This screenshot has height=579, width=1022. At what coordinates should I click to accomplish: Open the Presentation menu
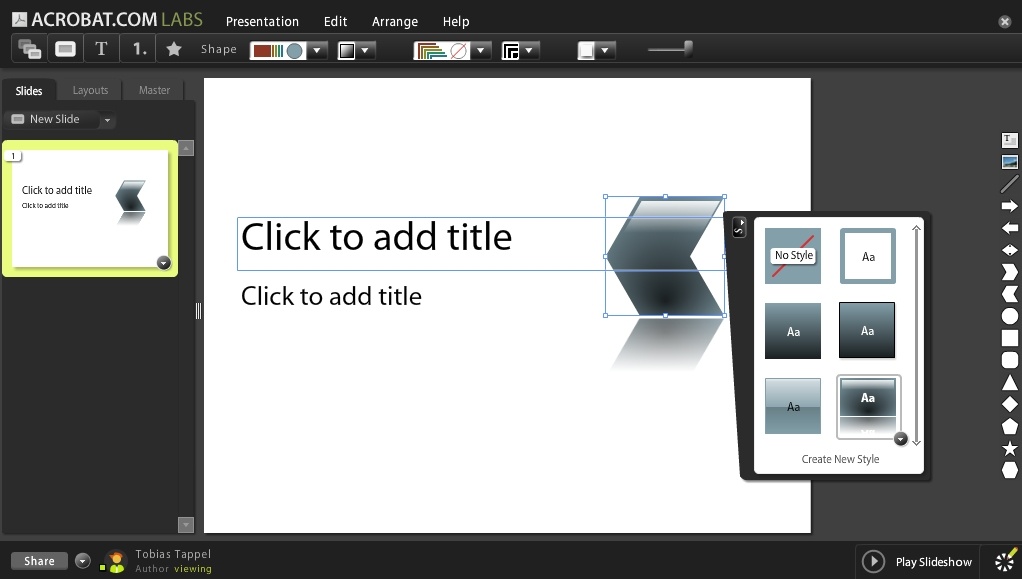click(262, 22)
